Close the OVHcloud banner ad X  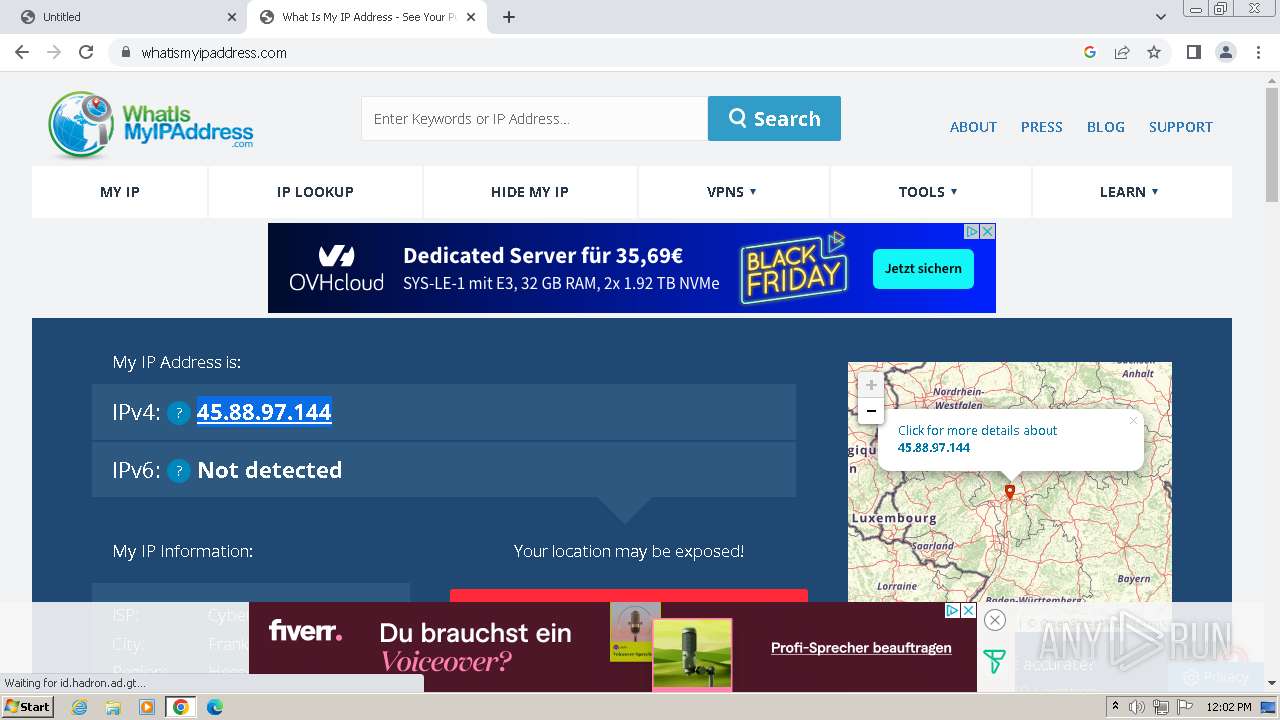(987, 231)
